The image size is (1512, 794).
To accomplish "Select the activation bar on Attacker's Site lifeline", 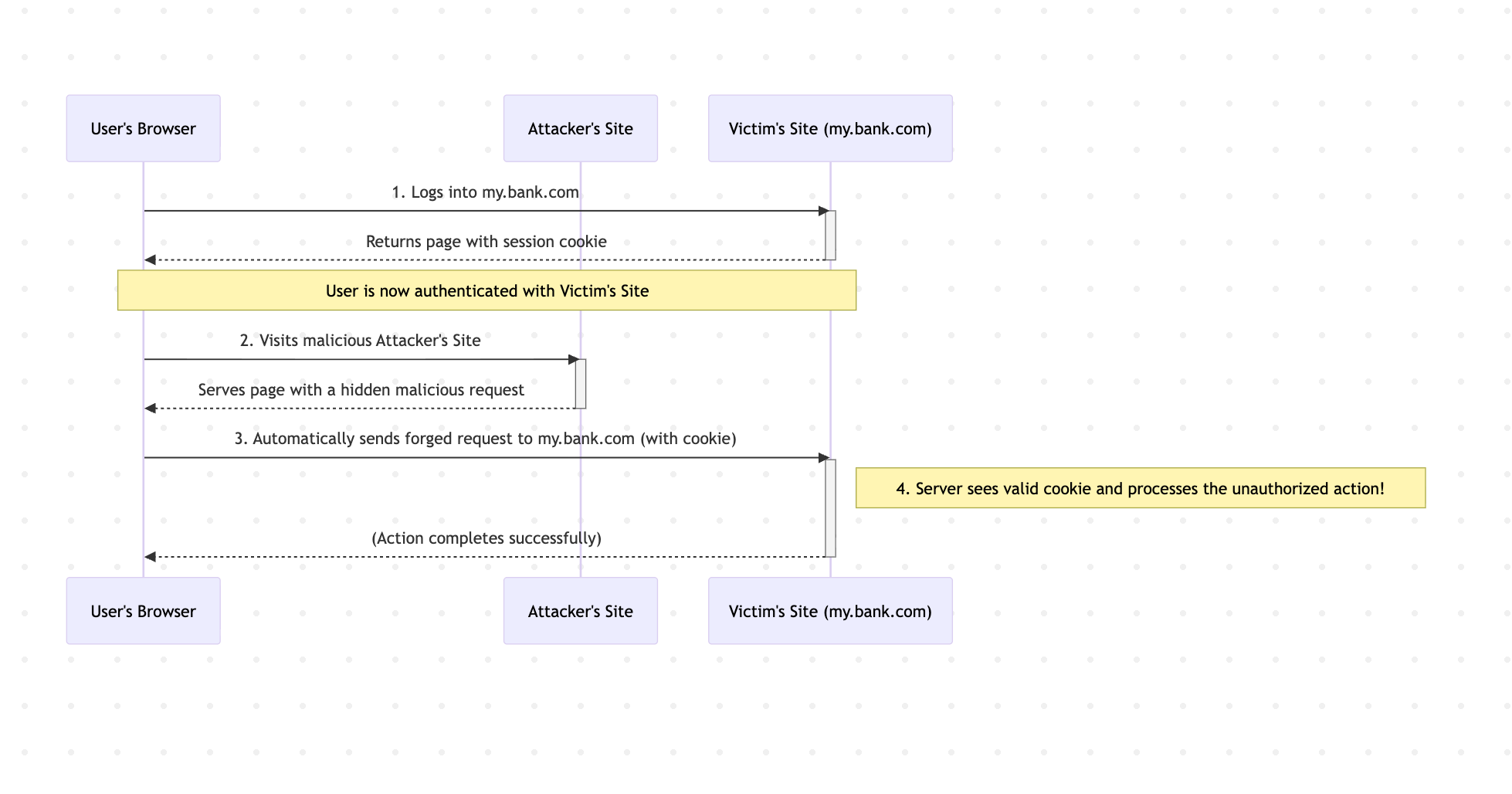I will [x=580, y=384].
